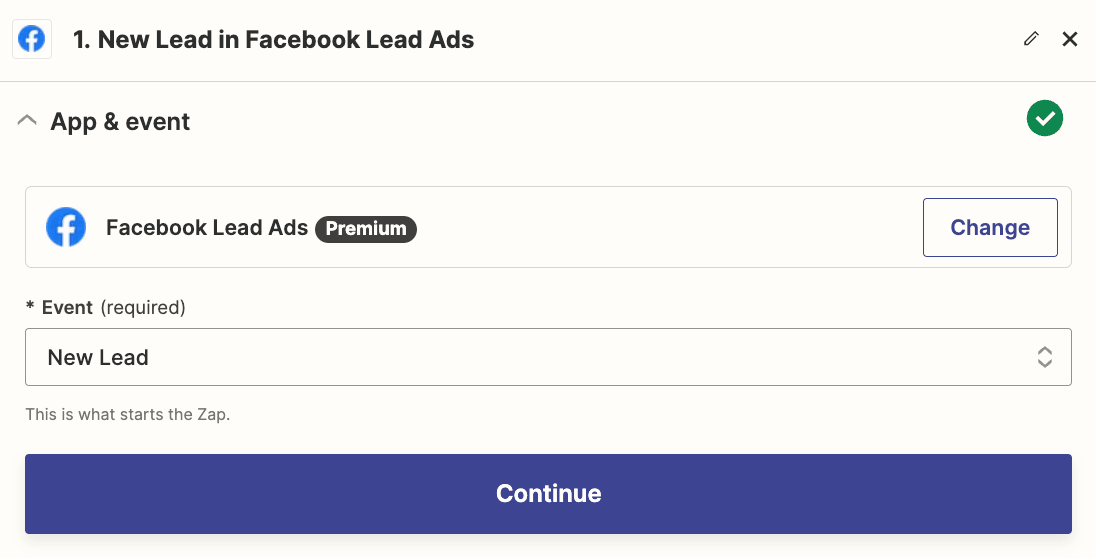Click the Facebook Lead Ads app icon
Screen dimensions: 1096x558
(66, 228)
